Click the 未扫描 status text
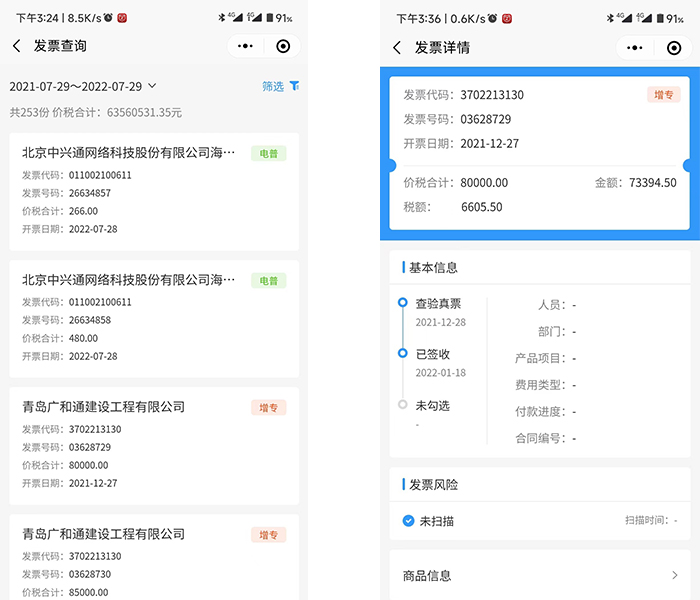This screenshot has width=700, height=600. pyautogui.click(x=437, y=521)
